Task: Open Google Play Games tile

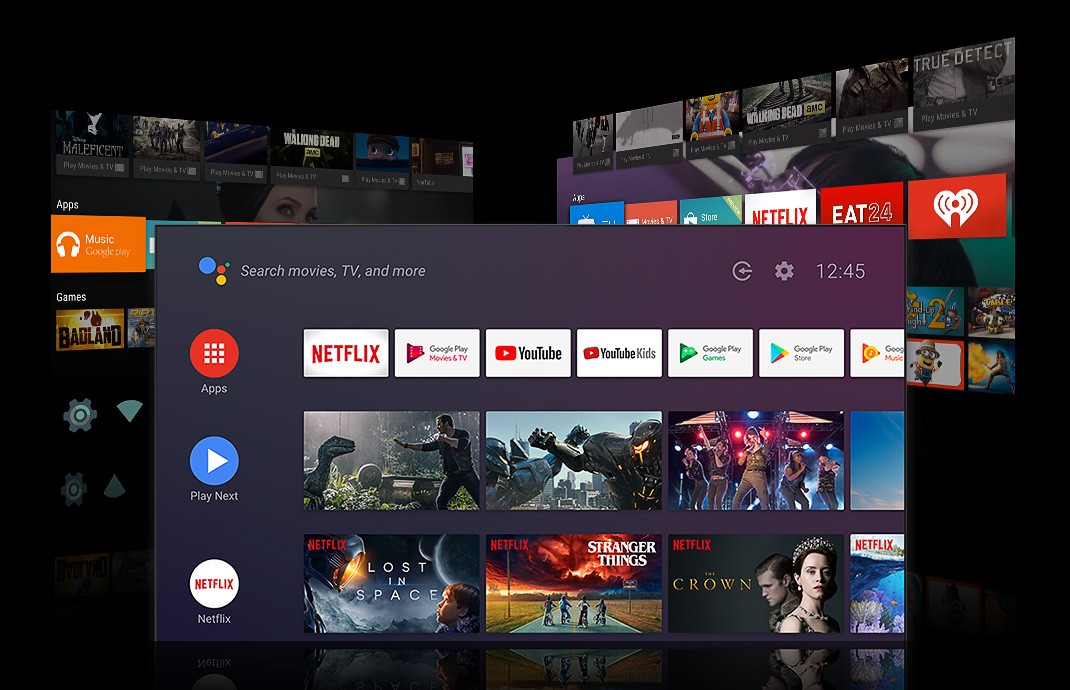Action: coord(710,353)
